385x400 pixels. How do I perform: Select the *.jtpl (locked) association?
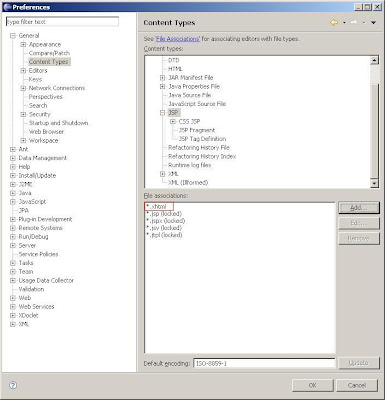point(164,235)
